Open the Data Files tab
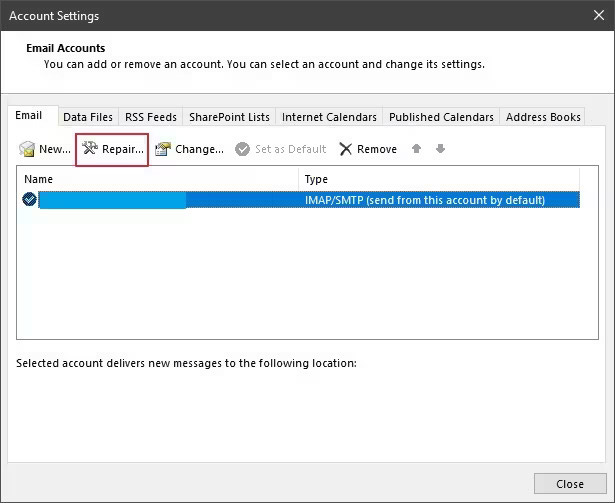 pos(88,117)
